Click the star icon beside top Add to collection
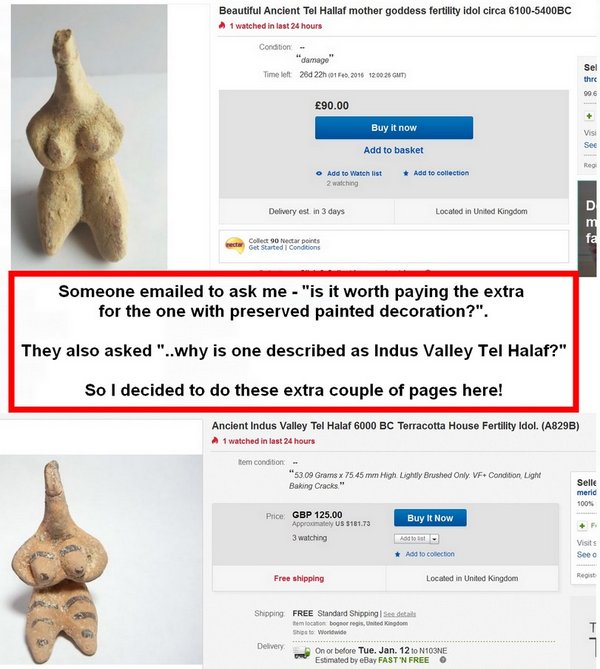600x669 pixels. [x=406, y=173]
